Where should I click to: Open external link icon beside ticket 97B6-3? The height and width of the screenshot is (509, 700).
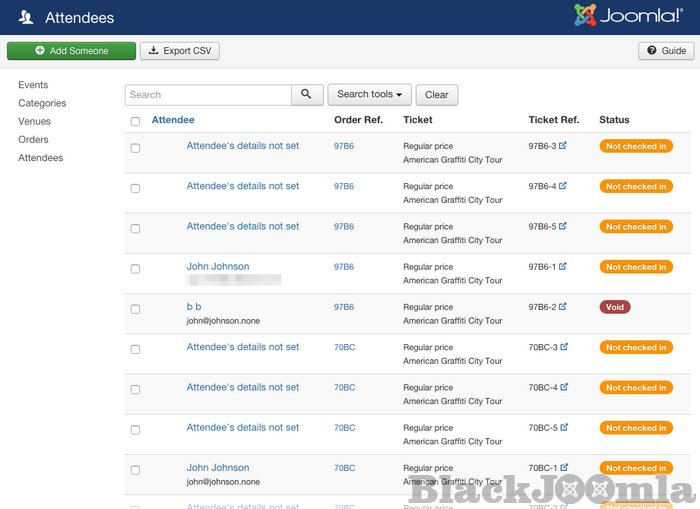click(563, 146)
